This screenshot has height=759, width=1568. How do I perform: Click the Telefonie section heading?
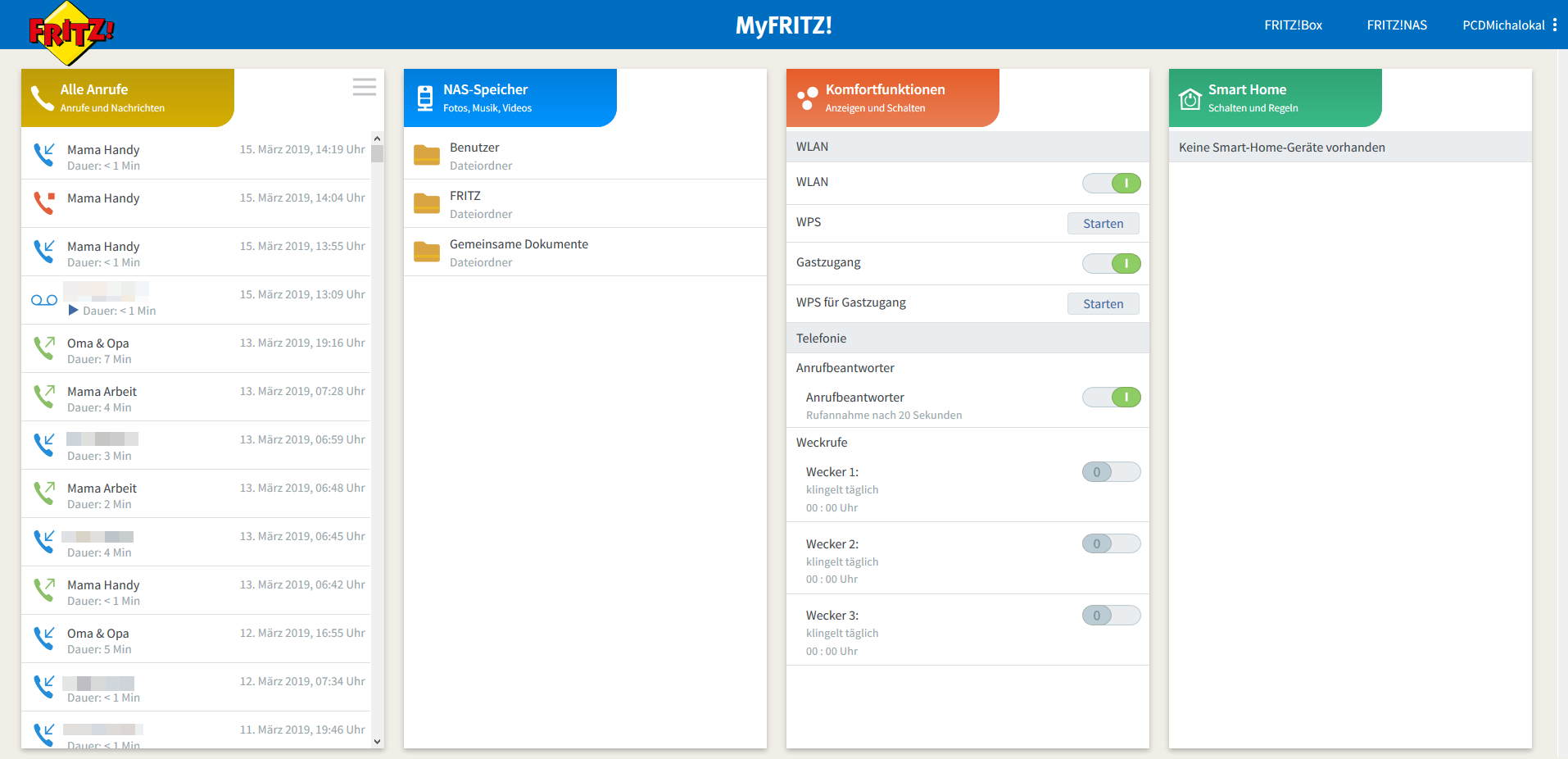tap(821, 339)
